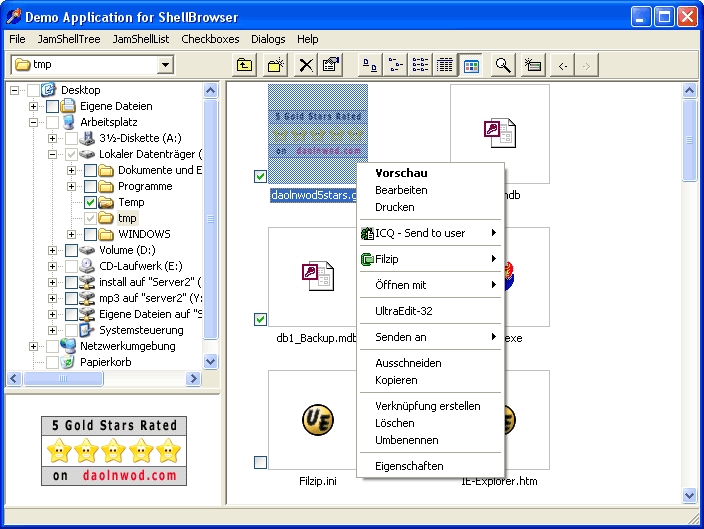
Task: Click the file list vertical scrollbar thumb
Action: click(689, 140)
